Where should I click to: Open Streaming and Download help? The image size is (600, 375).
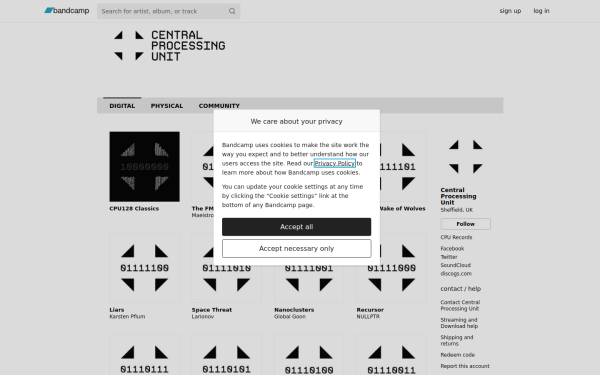[x=459, y=323]
